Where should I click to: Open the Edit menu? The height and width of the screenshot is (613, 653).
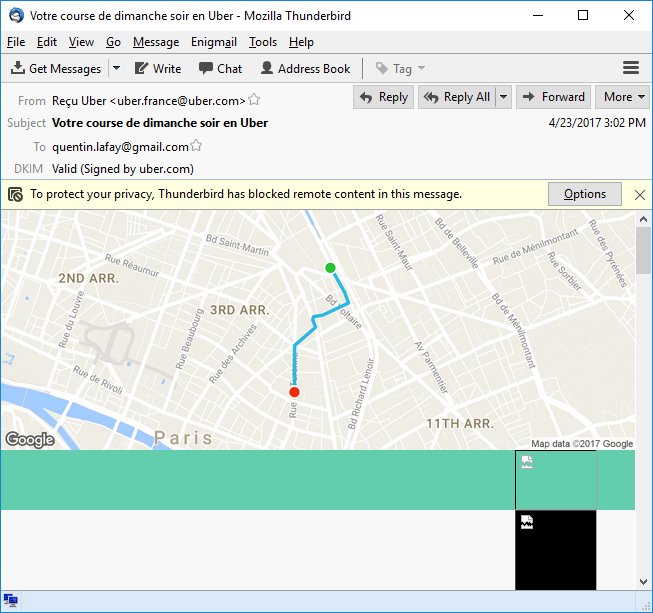point(47,42)
